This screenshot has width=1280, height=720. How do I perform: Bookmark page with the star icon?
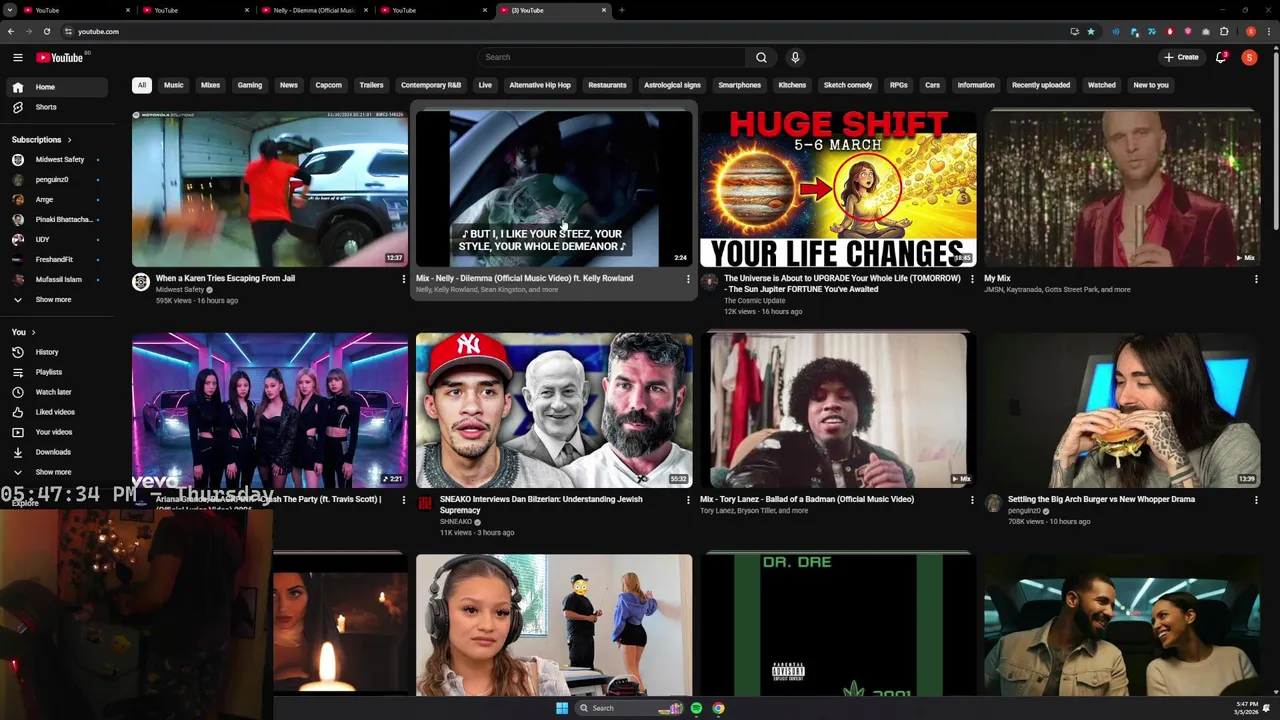(1091, 31)
